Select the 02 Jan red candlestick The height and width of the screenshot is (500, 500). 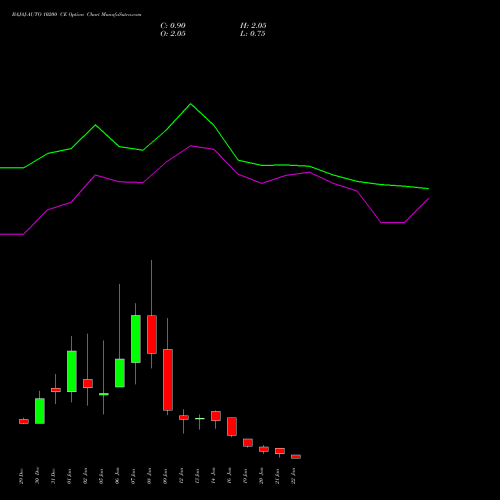(x=88, y=383)
